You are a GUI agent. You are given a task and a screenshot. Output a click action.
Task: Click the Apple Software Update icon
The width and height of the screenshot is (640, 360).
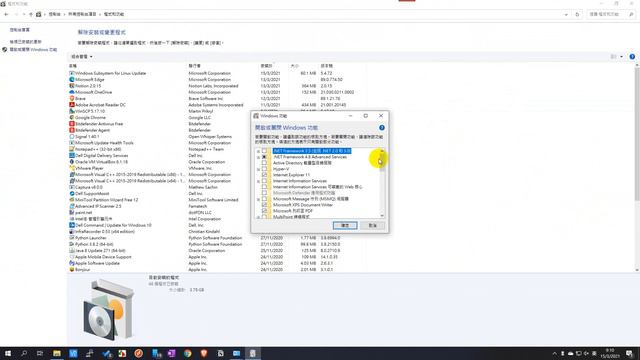(x=72, y=263)
